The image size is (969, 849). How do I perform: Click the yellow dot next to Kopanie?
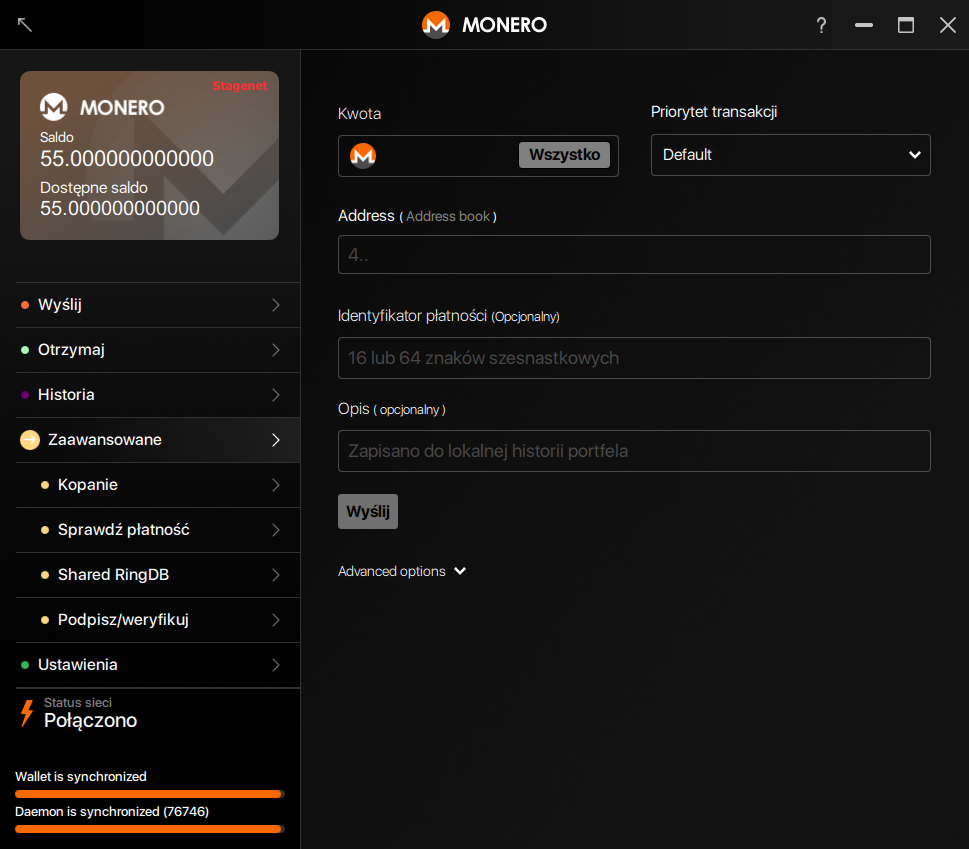coord(44,485)
